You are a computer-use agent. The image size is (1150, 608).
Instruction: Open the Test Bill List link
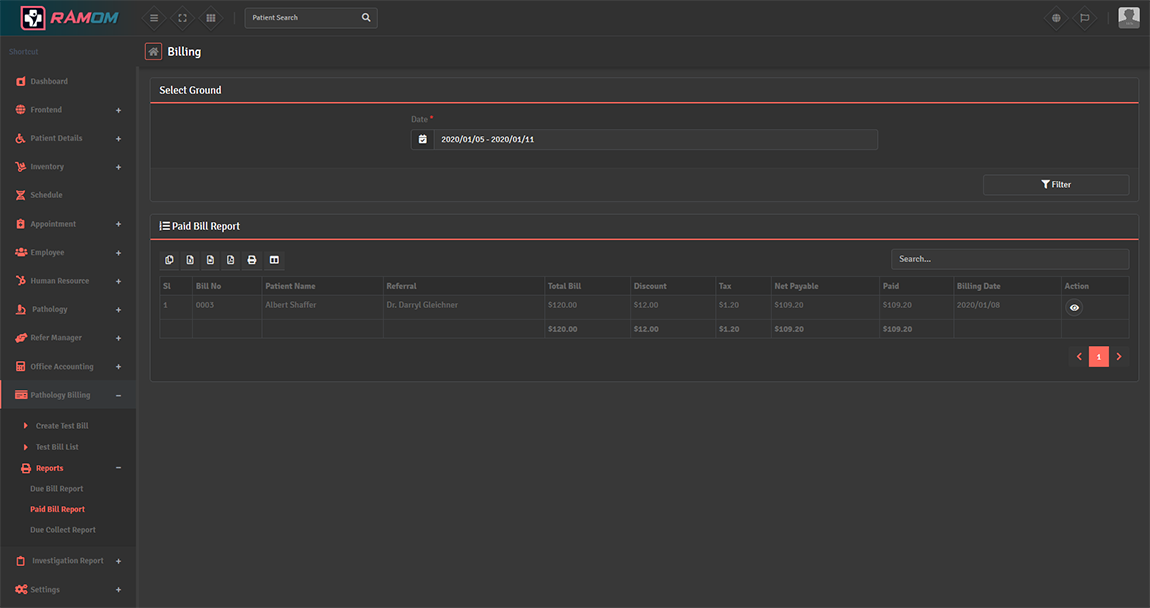tap(57, 447)
